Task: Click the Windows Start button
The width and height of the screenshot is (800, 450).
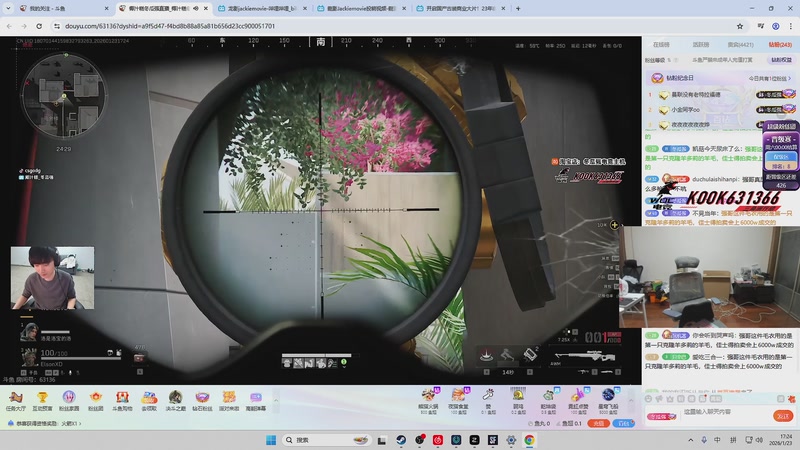Action: click(271, 440)
